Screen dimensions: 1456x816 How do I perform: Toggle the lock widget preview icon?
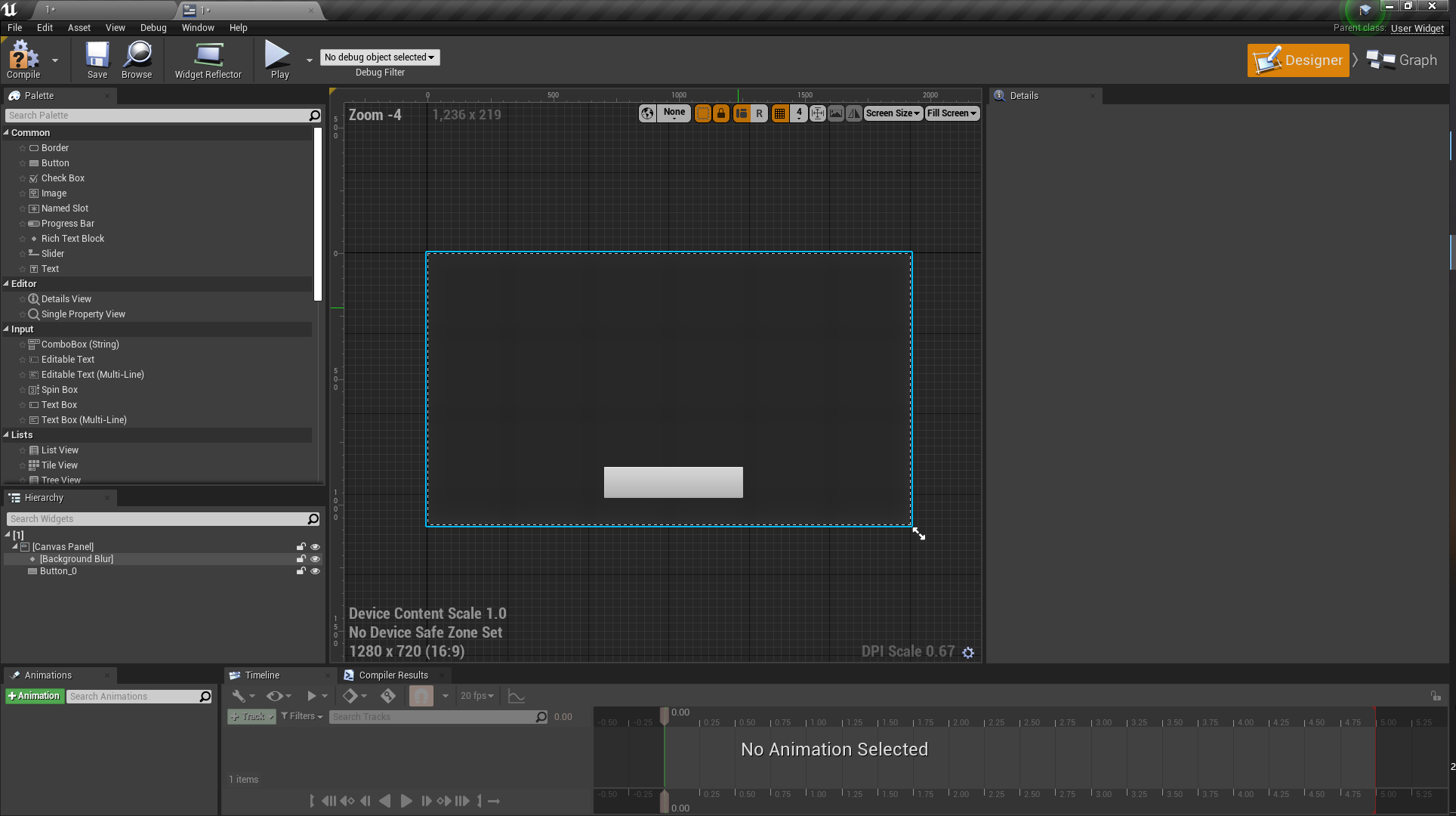click(x=722, y=113)
